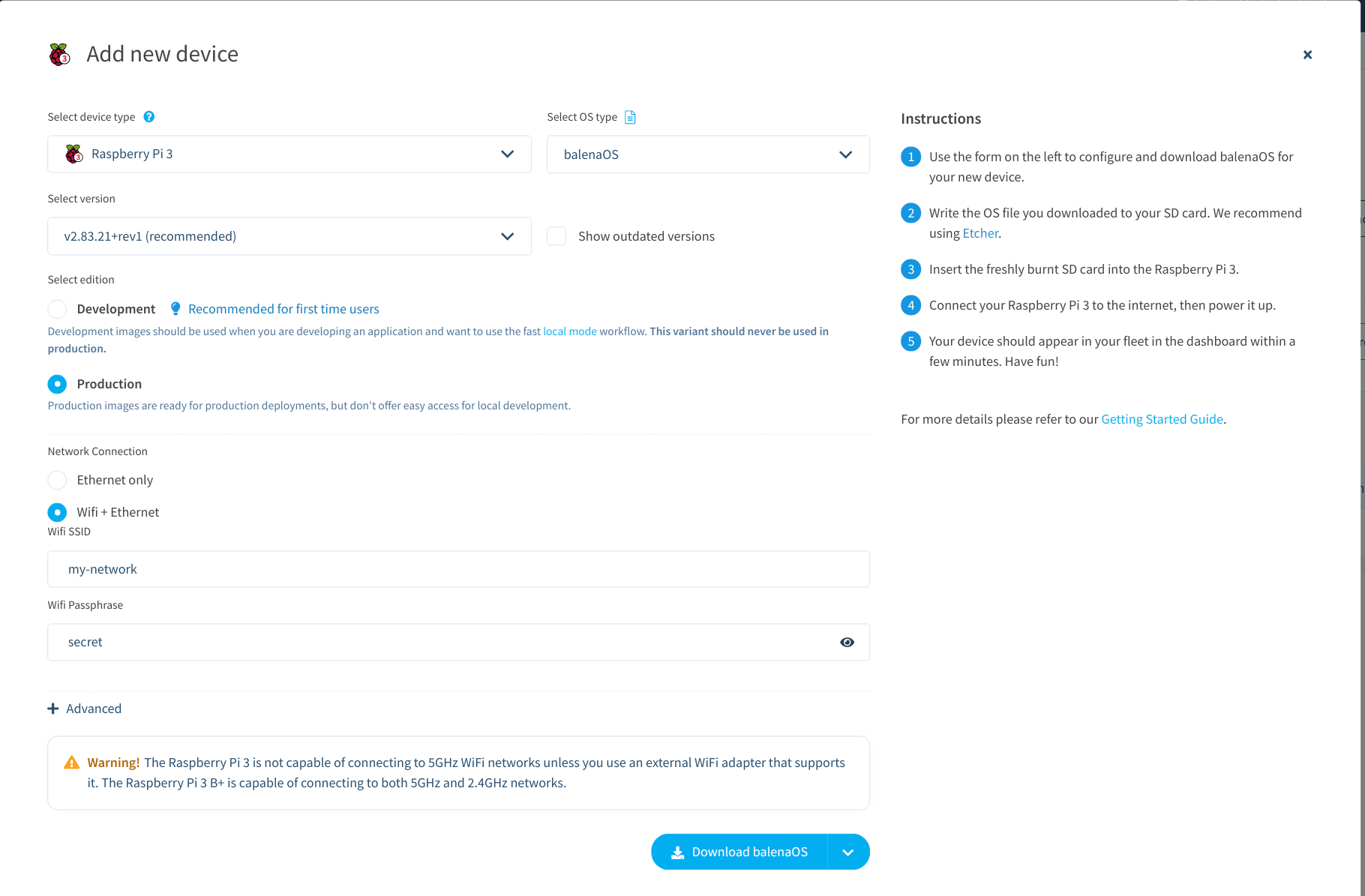Choose Wifi + Ethernet network connection

pyautogui.click(x=57, y=512)
